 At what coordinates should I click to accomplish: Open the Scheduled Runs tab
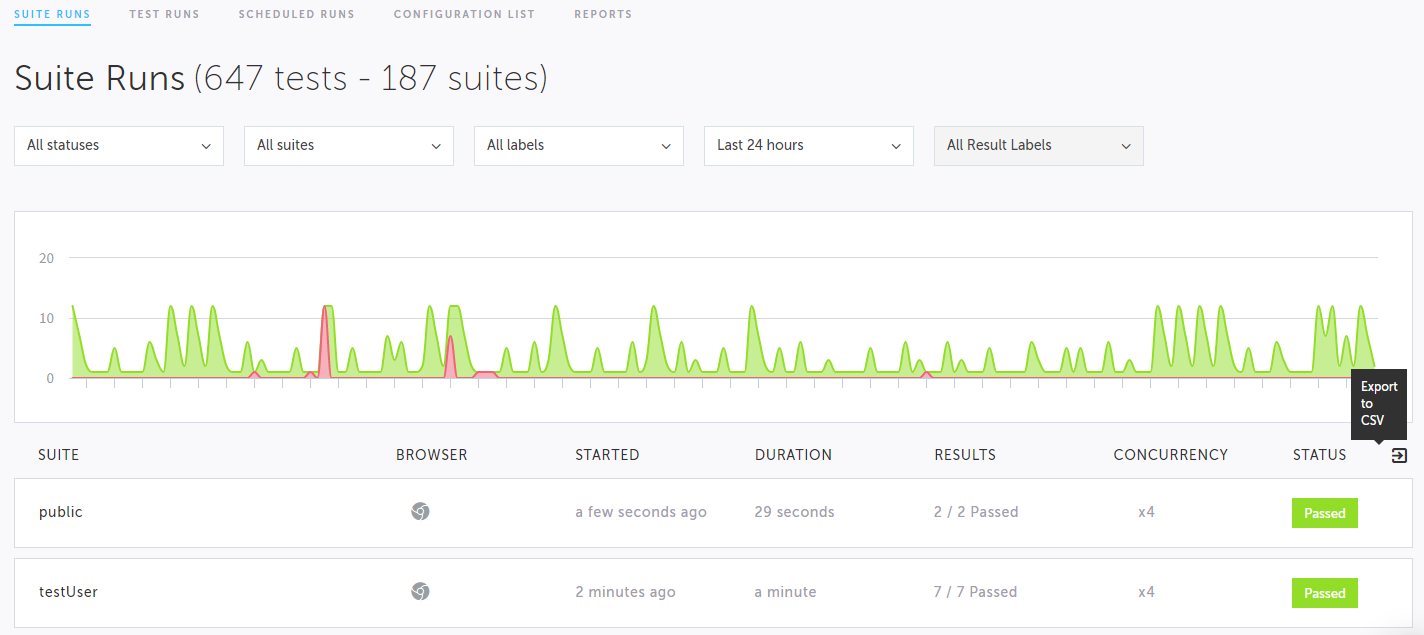[296, 15]
